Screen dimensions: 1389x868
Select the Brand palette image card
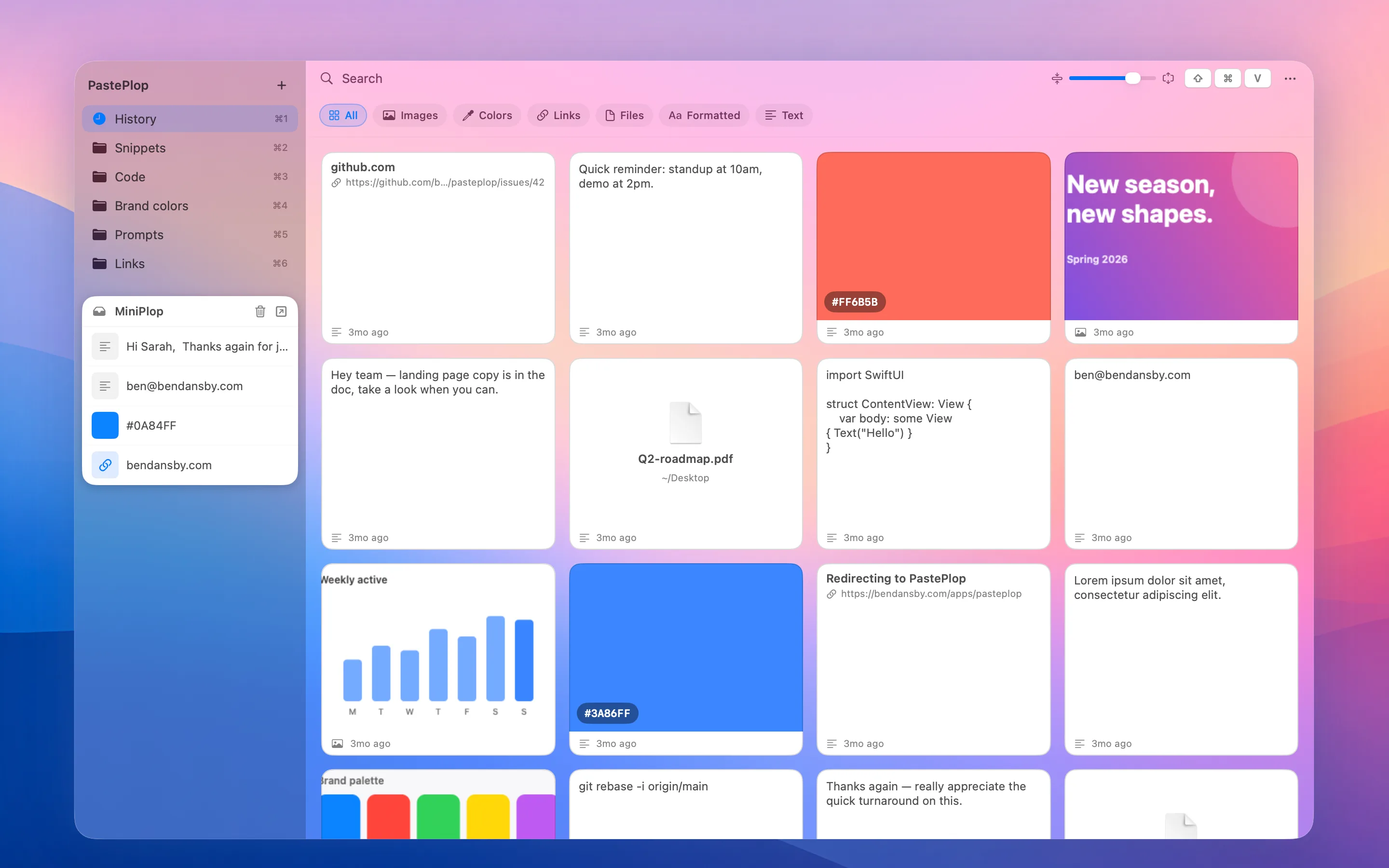coord(438,804)
